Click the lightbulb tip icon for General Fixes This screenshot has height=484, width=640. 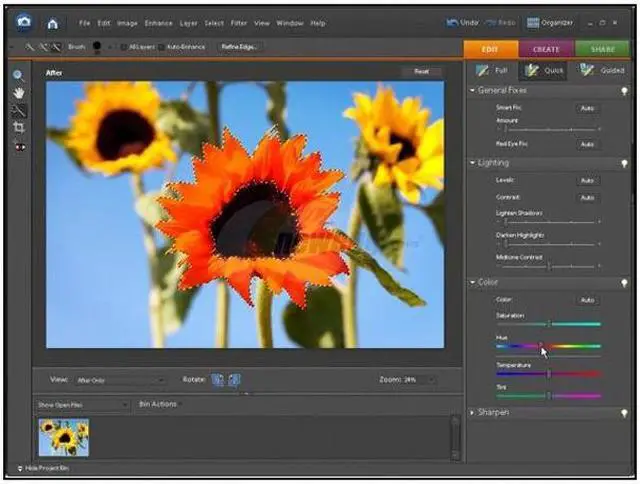pyautogui.click(x=624, y=91)
